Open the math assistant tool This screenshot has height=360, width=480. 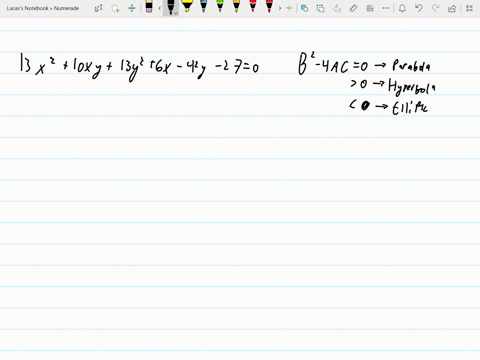click(370, 8)
